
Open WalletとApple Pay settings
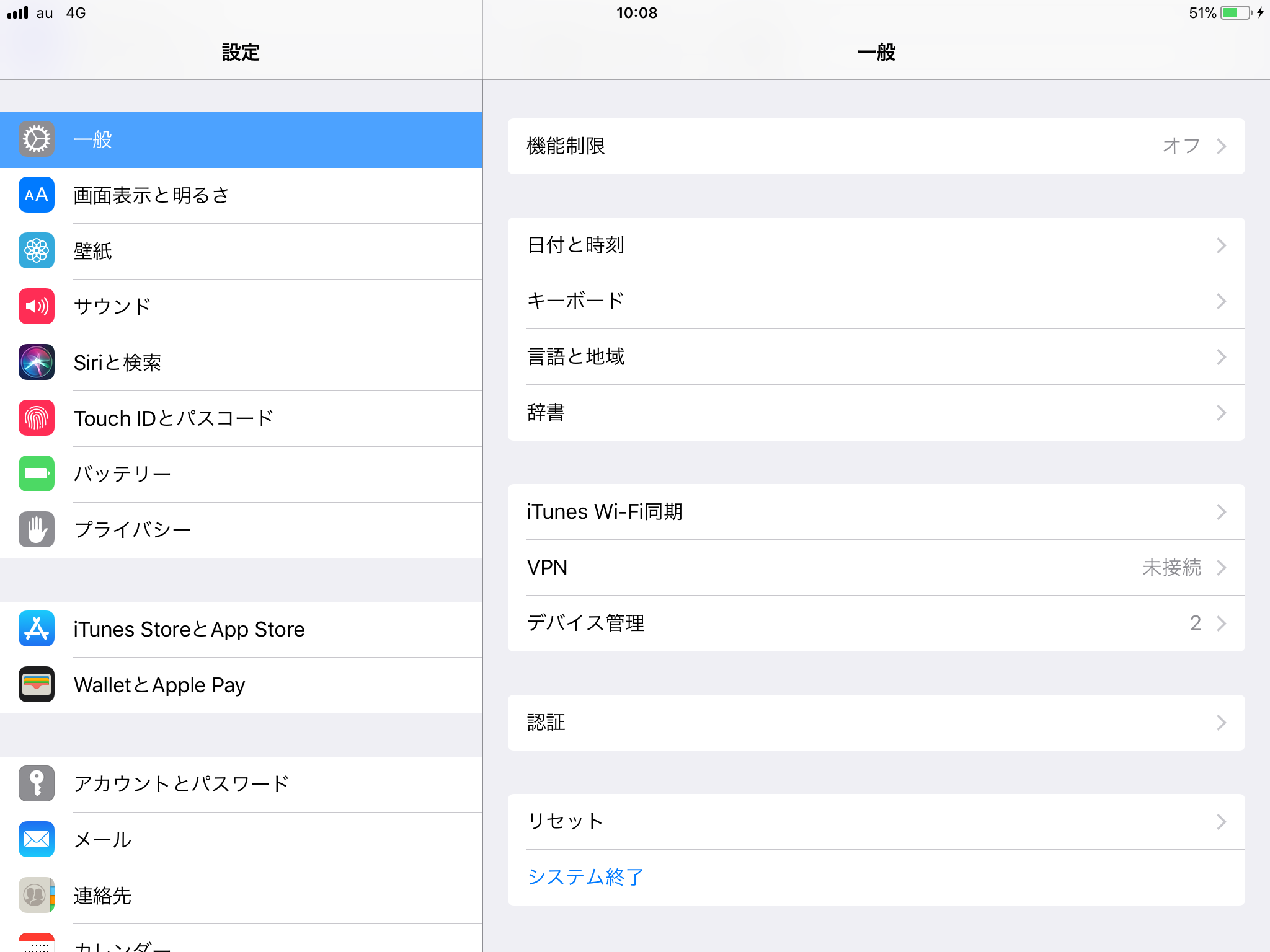click(x=241, y=685)
